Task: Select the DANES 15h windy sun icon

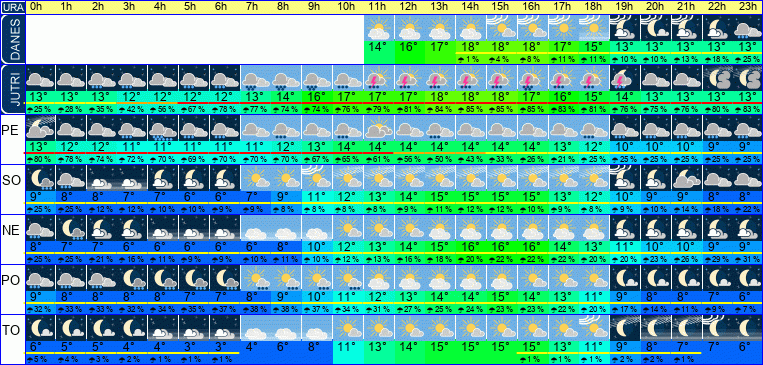Action: pos(502,29)
